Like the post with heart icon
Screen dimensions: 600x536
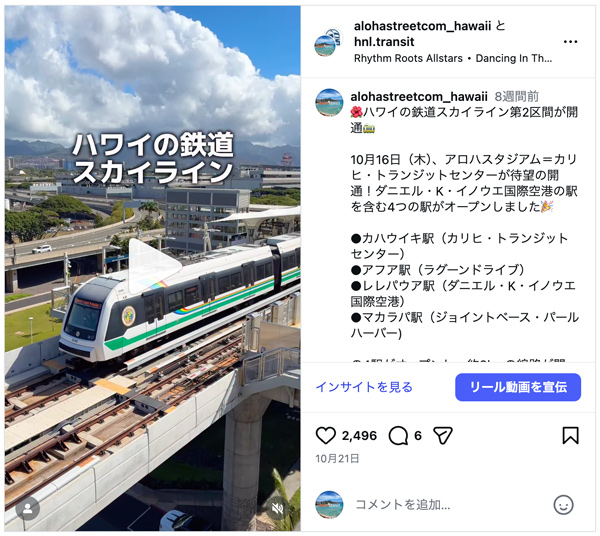326,435
